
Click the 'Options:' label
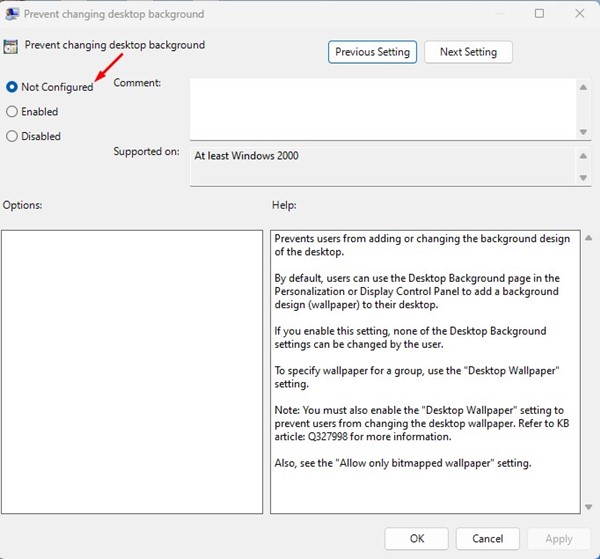pyautogui.click(x=22, y=205)
